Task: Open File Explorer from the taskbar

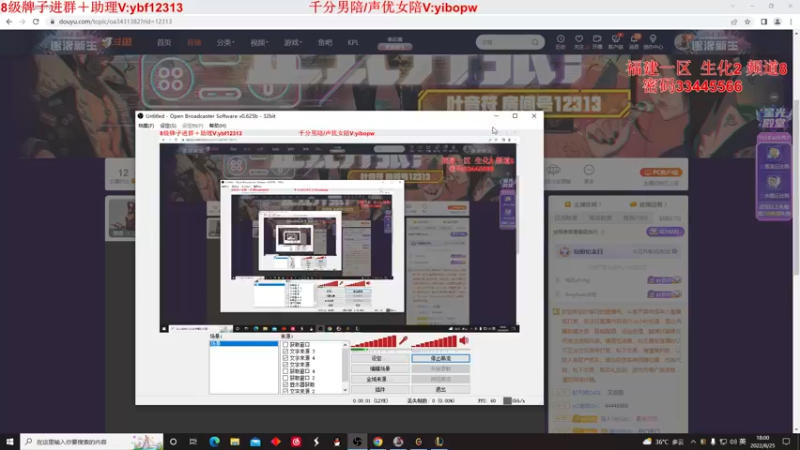Action: pyautogui.click(x=235, y=441)
